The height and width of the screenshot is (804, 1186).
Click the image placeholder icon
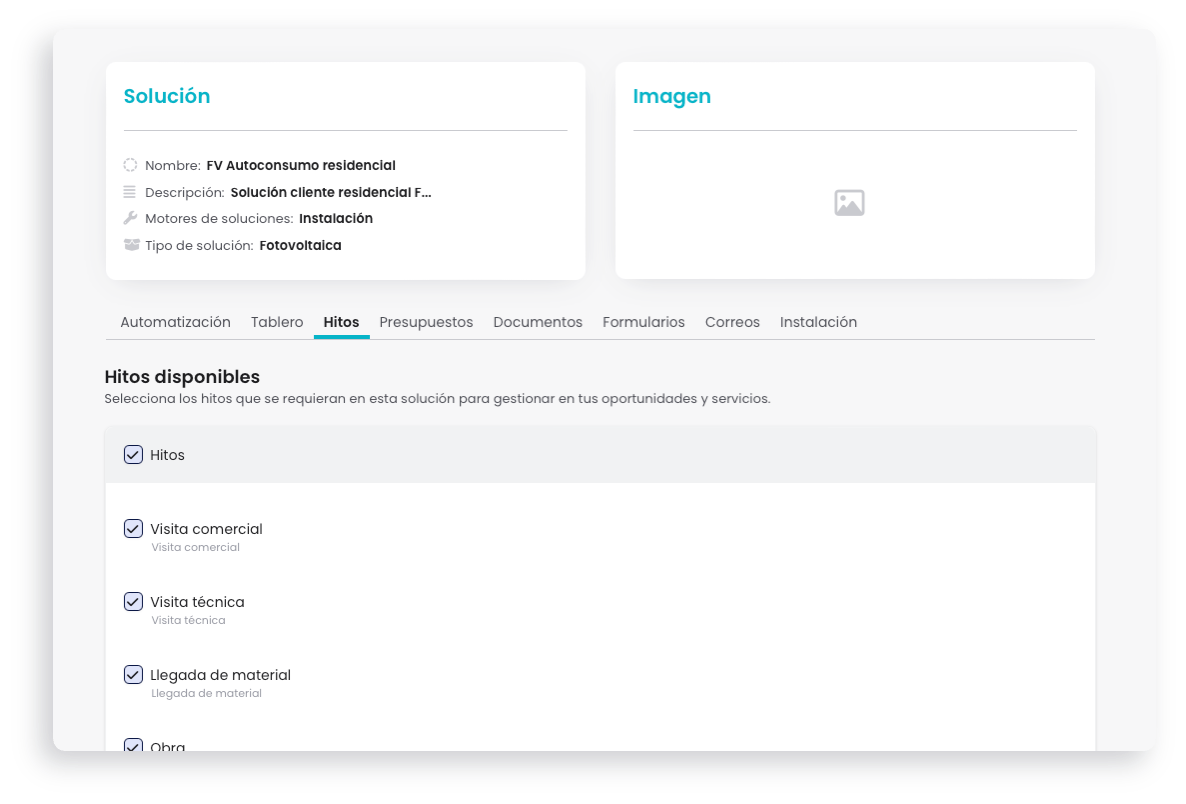[x=849, y=203]
